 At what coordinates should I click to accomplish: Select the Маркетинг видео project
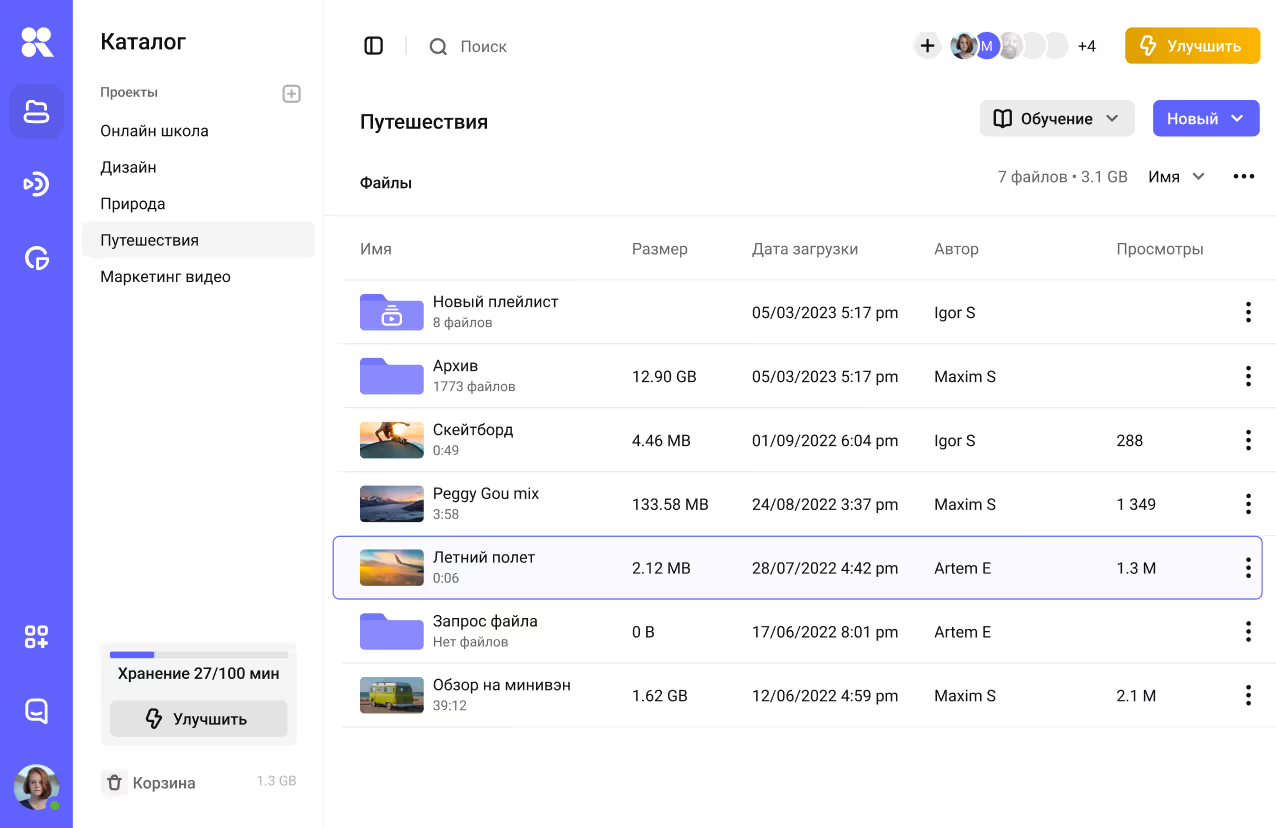(165, 277)
